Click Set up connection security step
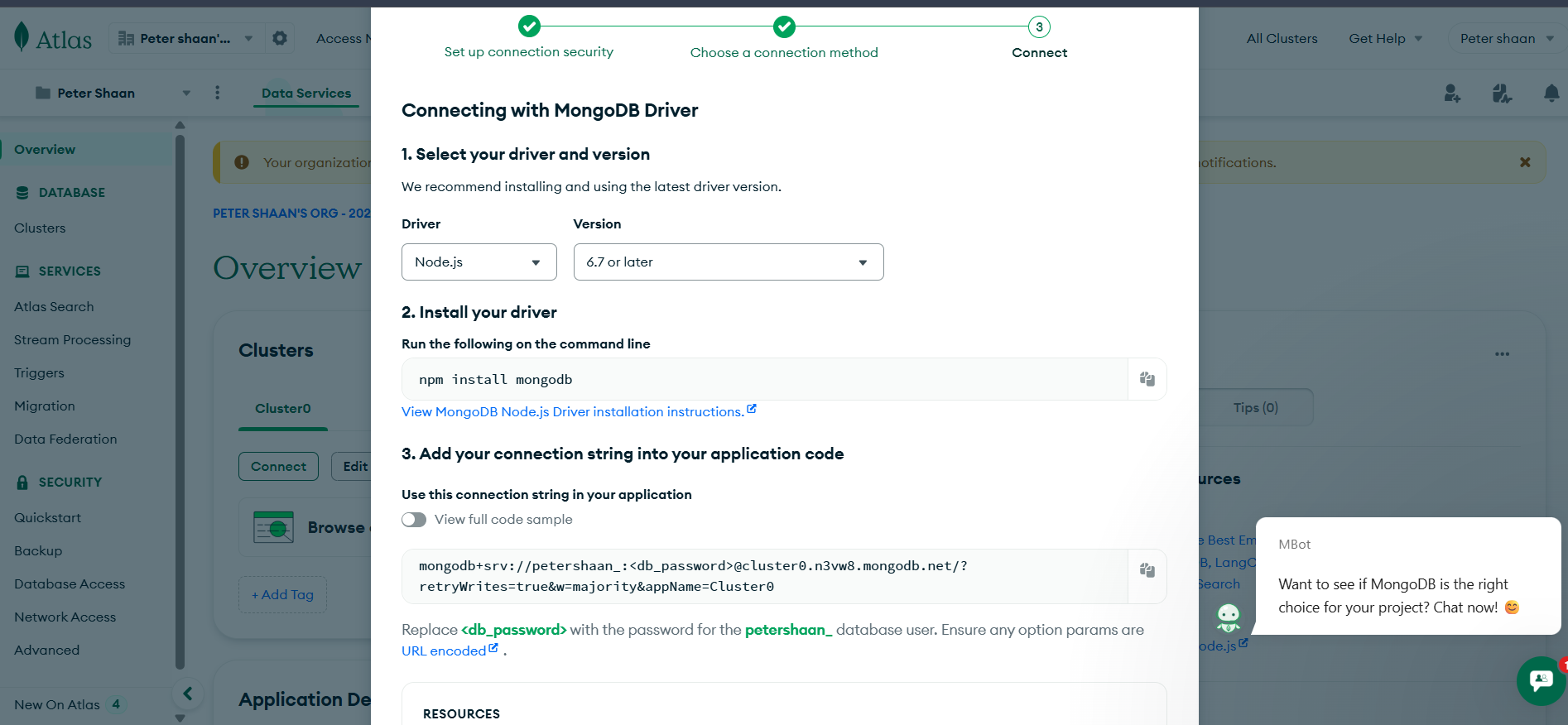The width and height of the screenshot is (1568, 725). tap(529, 52)
